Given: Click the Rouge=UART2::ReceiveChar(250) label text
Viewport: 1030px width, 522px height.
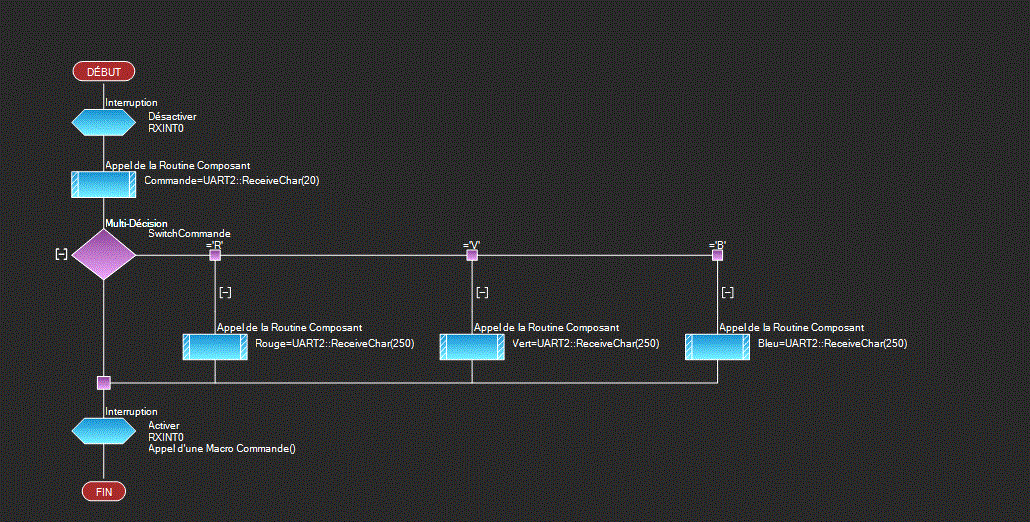Looking at the screenshot, I should (334, 344).
